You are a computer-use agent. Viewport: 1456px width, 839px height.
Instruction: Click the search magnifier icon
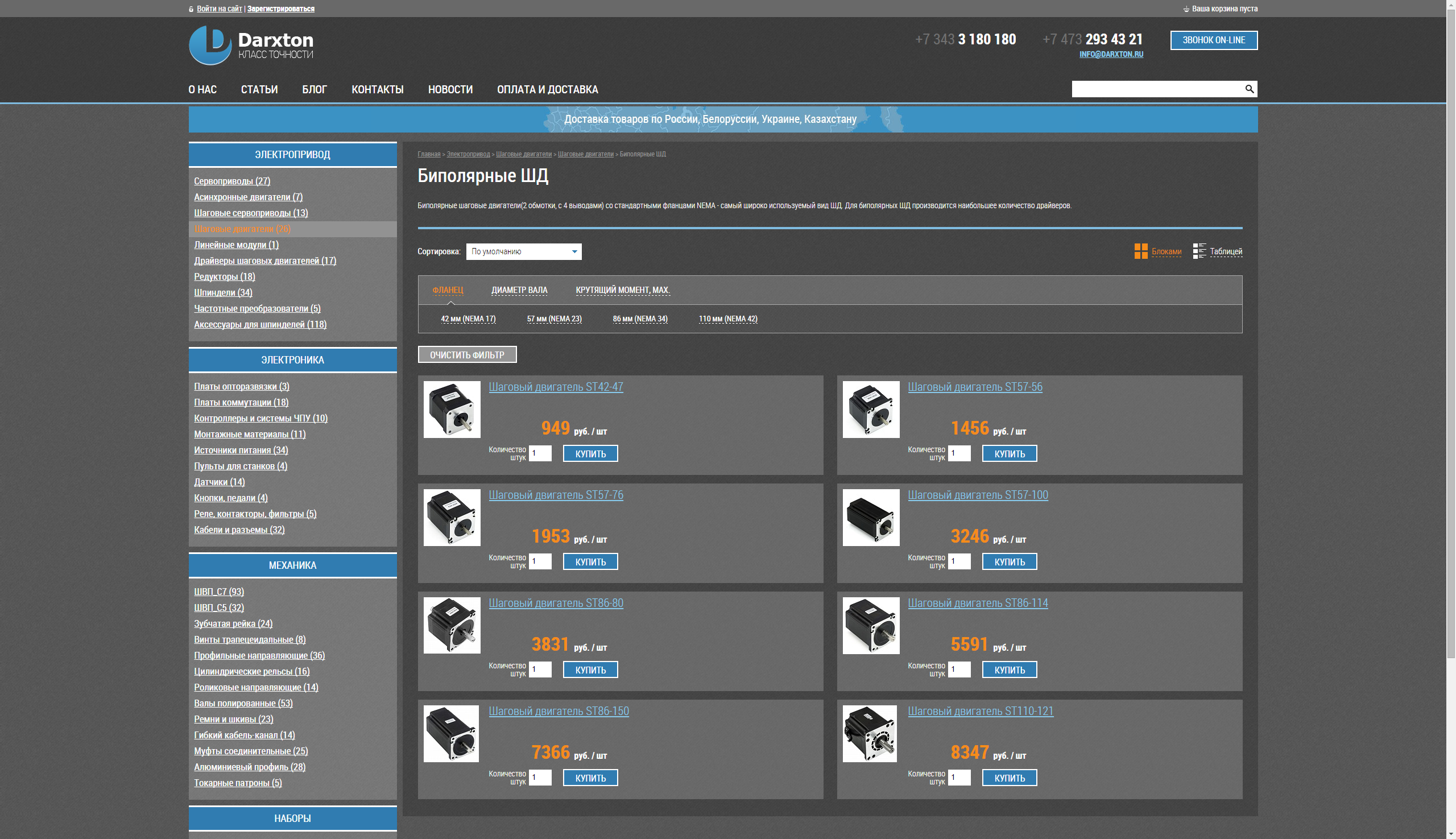1248,89
